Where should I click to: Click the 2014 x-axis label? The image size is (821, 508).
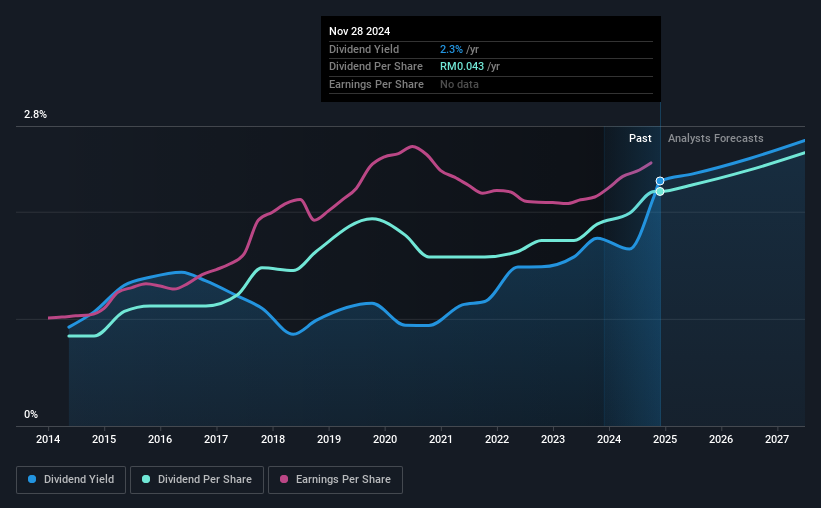point(48,439)
